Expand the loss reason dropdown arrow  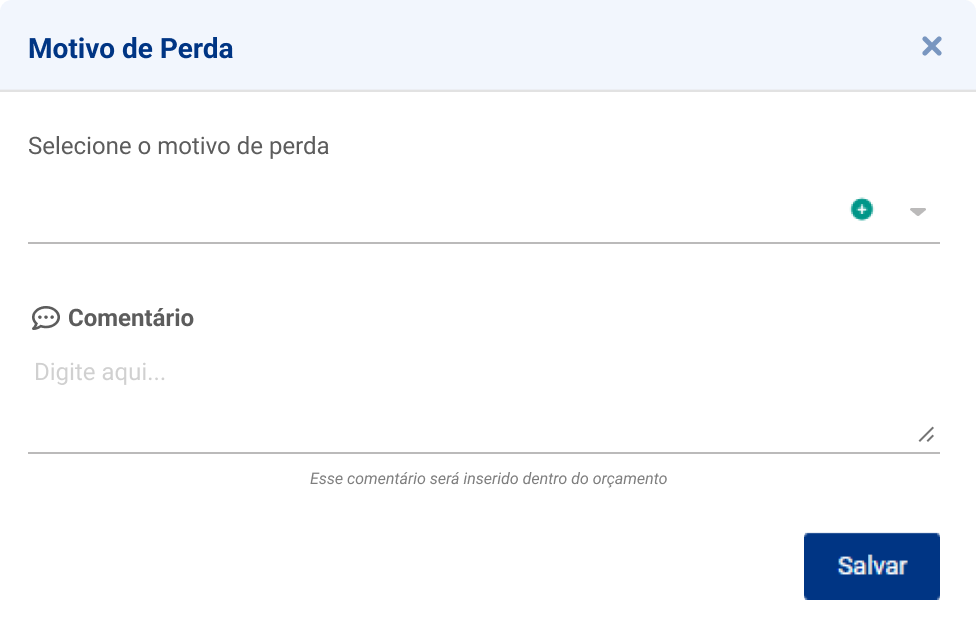[918, 211]
